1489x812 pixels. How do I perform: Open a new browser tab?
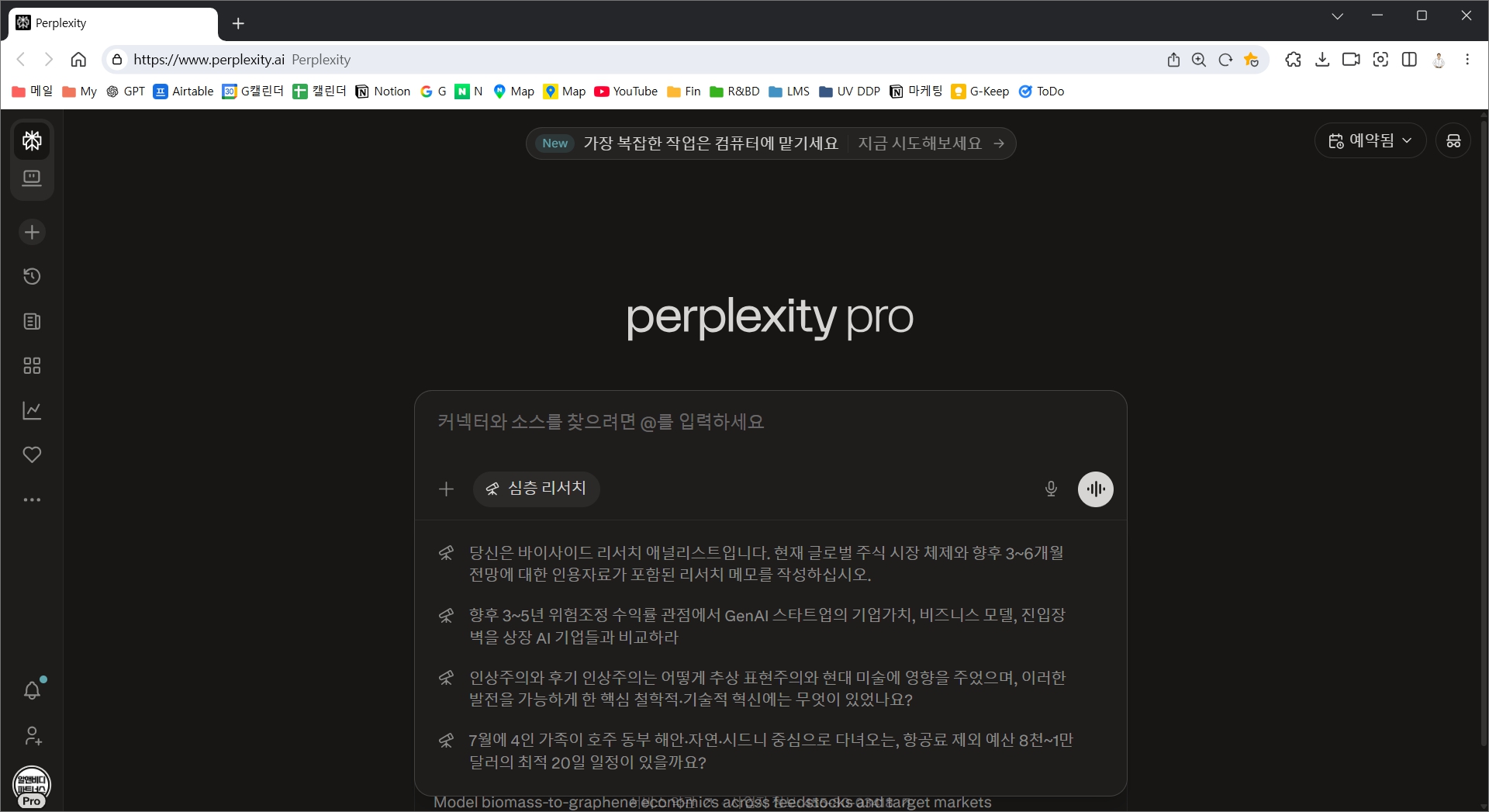(x=238, y=23)
